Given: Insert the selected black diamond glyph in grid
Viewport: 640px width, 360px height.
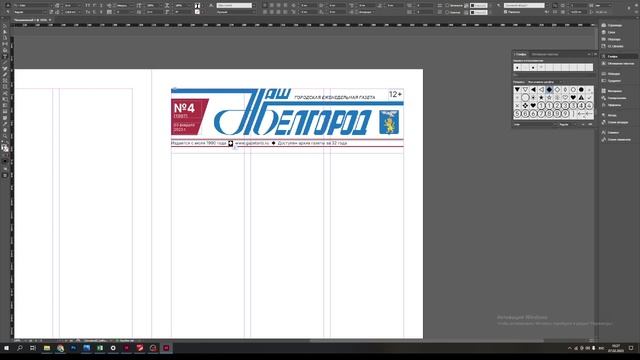Looking at the screenshot, I should pos(549,89).
